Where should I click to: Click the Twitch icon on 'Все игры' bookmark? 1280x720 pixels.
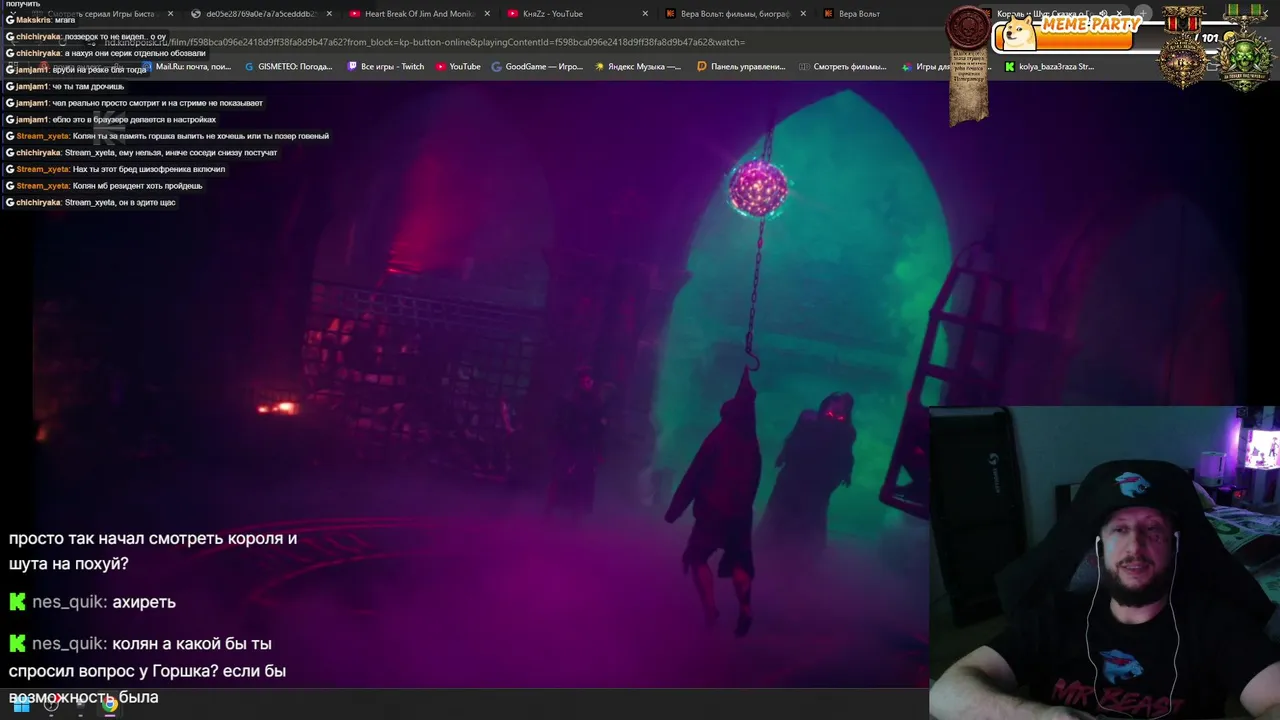pos(352,67)
